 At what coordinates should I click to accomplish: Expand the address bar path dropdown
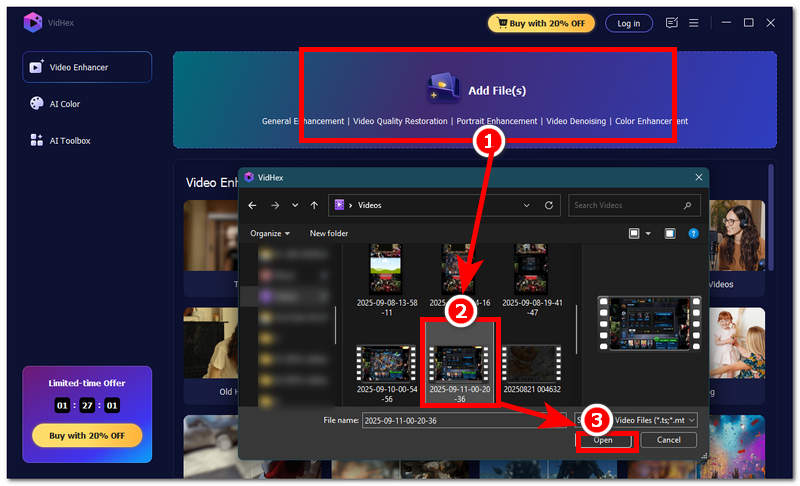[527, 205]
